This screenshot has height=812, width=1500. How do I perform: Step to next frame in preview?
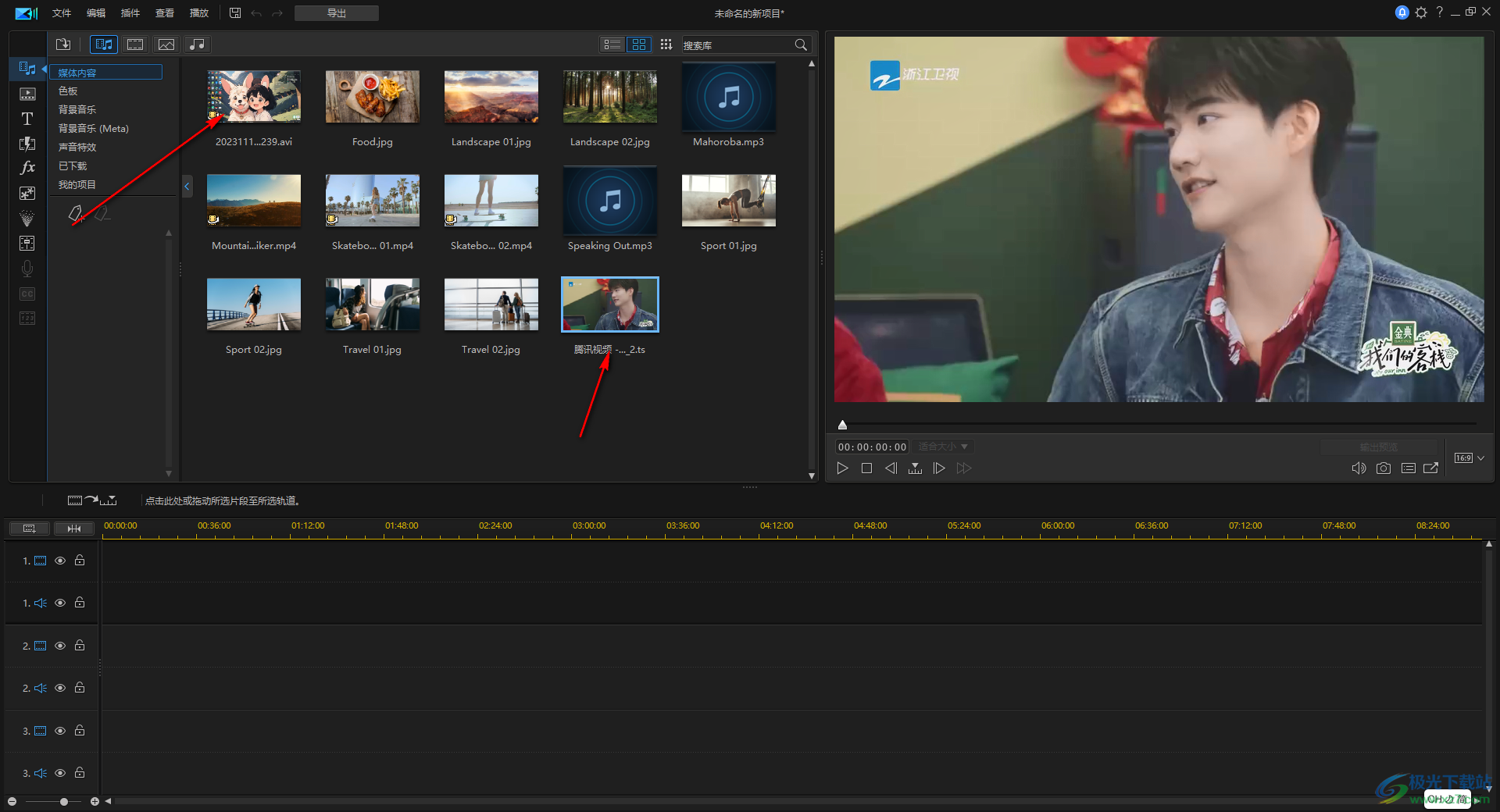coord(939,468)
